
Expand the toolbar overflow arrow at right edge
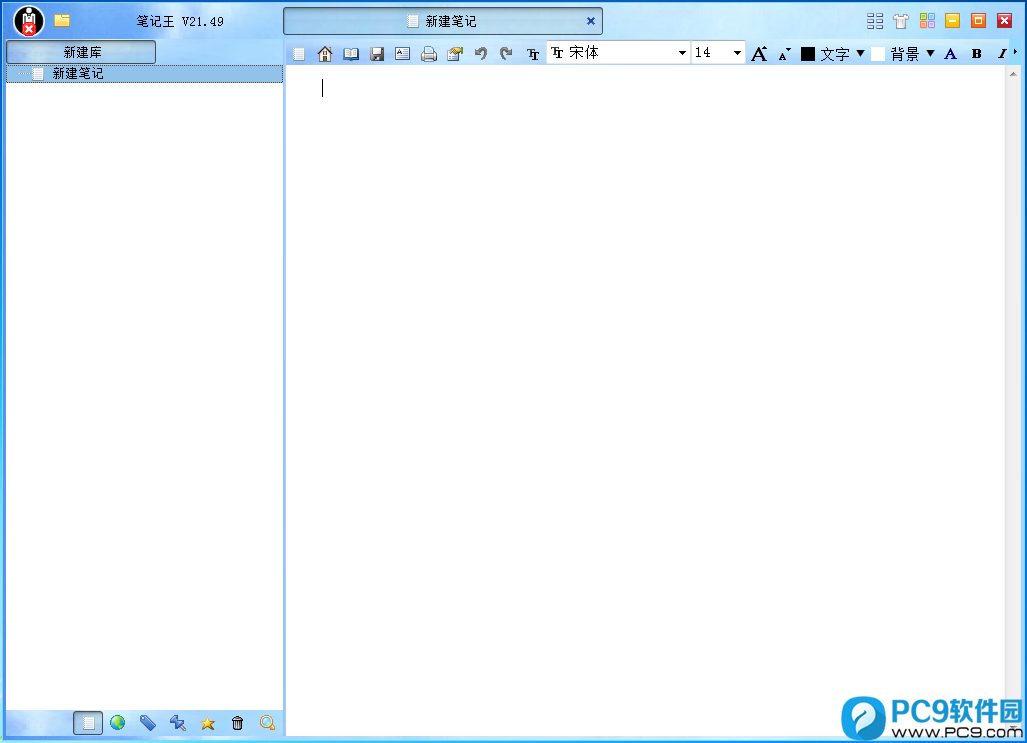(x=1016, y=51)
